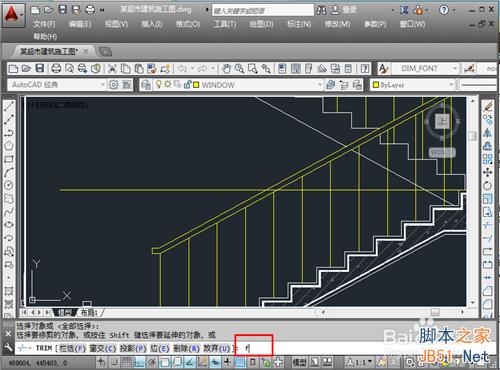Choose the 窗交(C) command option
Screen dimensions: 500x370
(x=103, y=348)
